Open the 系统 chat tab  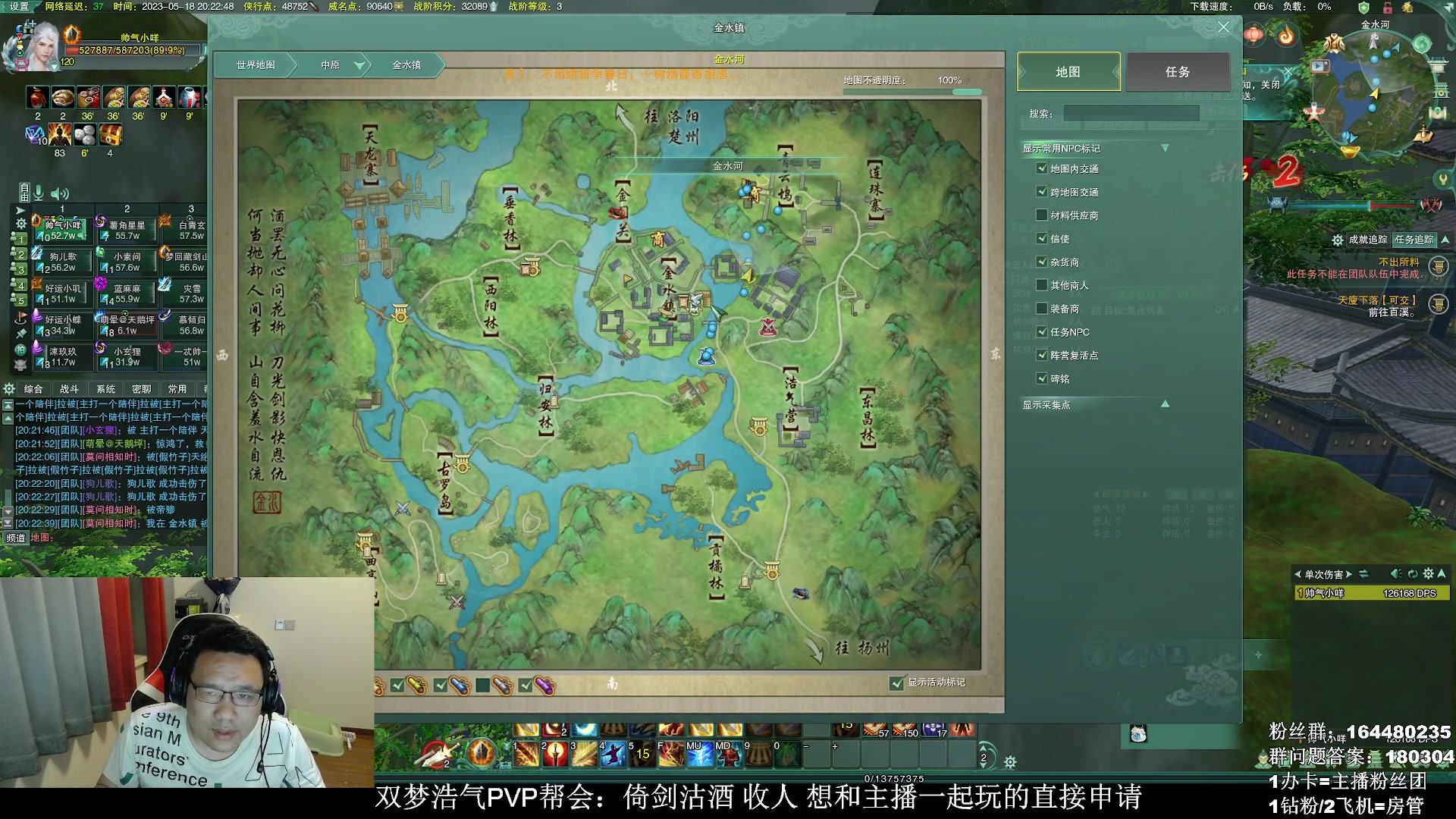point(105,388)
